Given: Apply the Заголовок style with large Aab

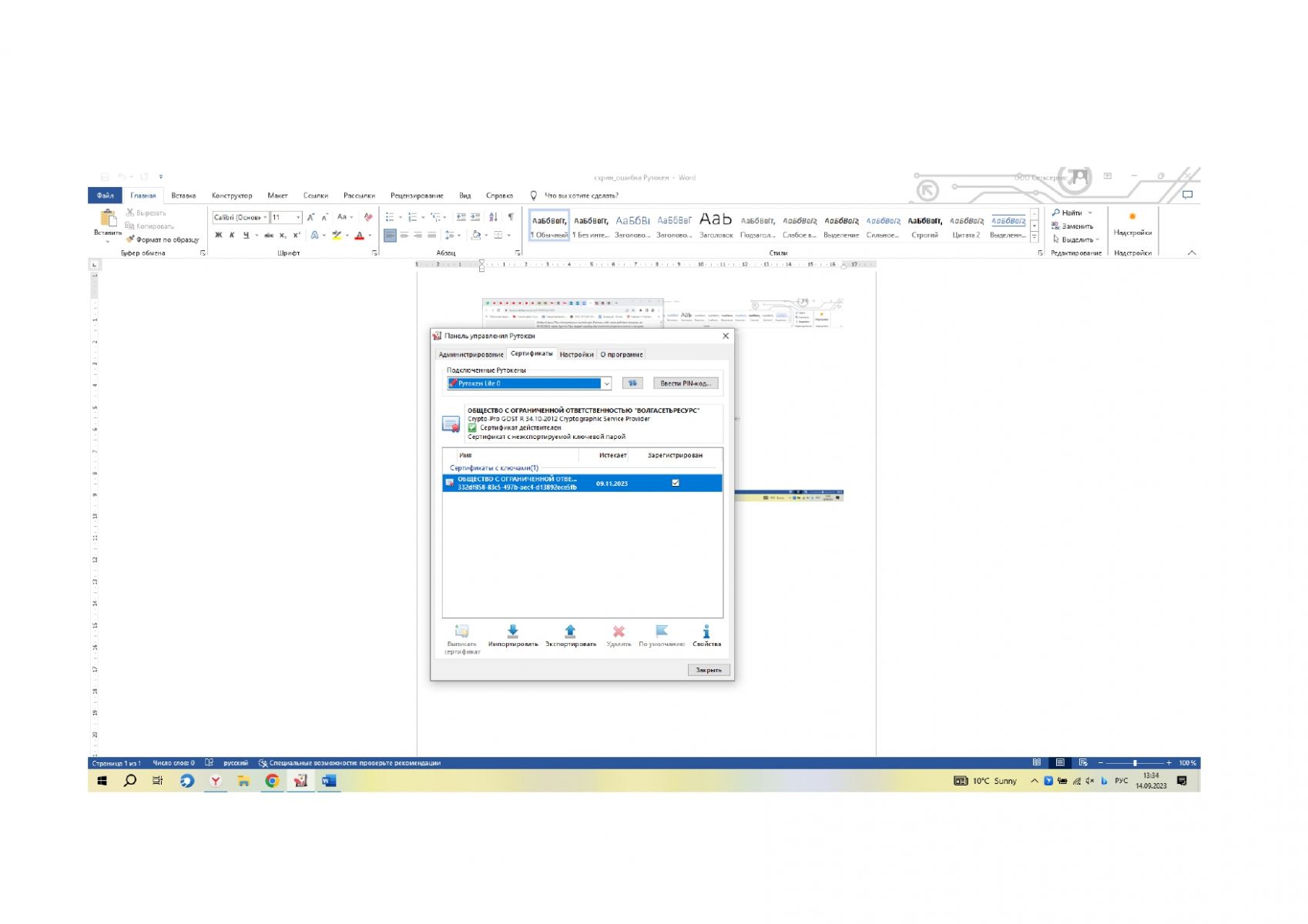Looking at the screenshot, I should click(716, 224).
